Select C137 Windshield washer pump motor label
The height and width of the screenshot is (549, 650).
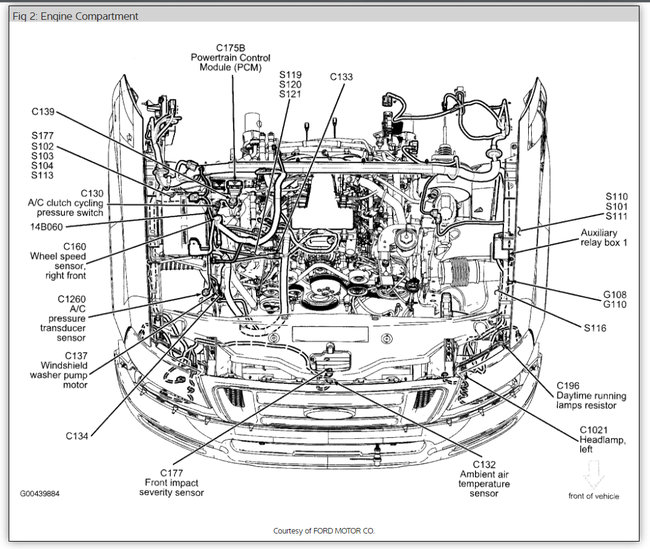coord(58,370)
